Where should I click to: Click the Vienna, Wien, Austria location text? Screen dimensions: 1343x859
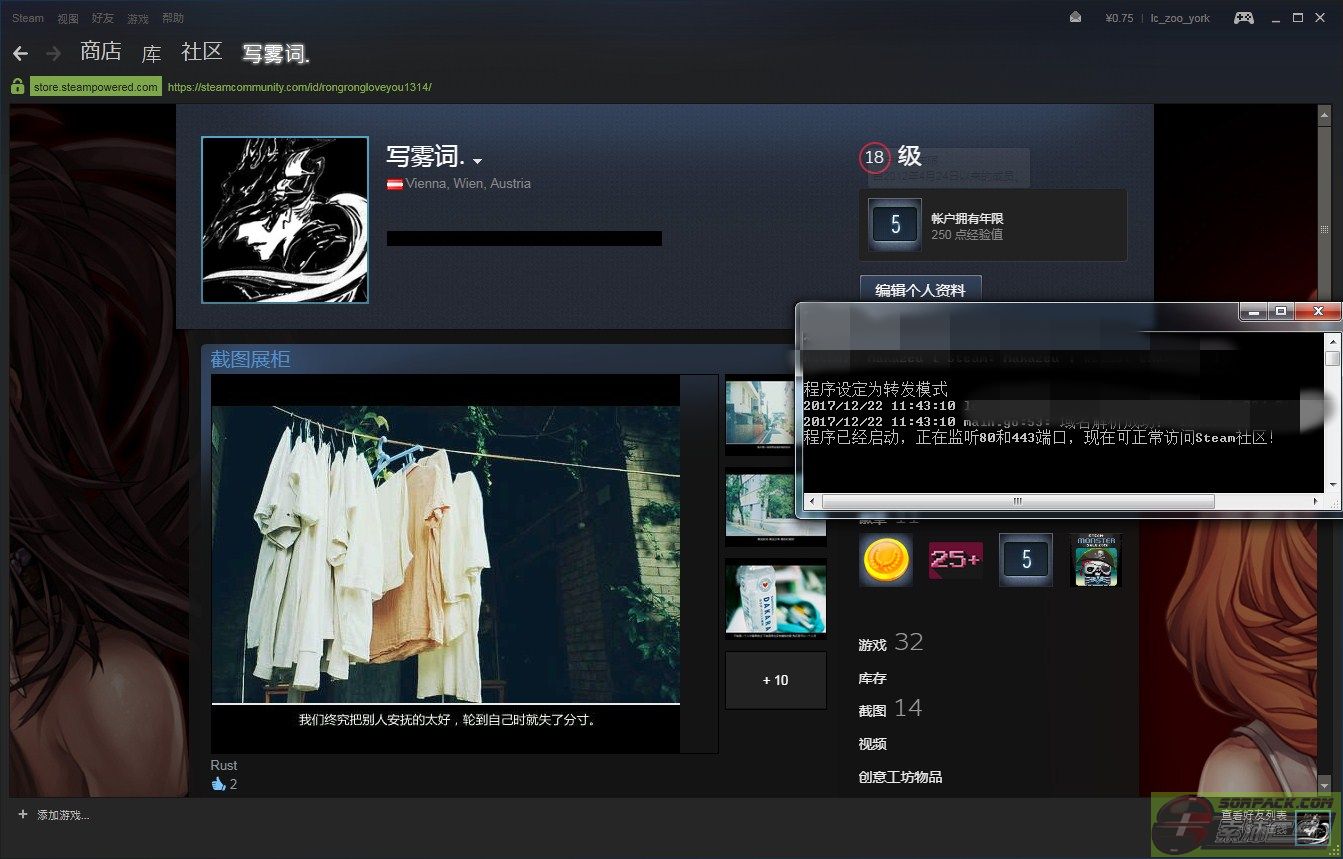468,184
